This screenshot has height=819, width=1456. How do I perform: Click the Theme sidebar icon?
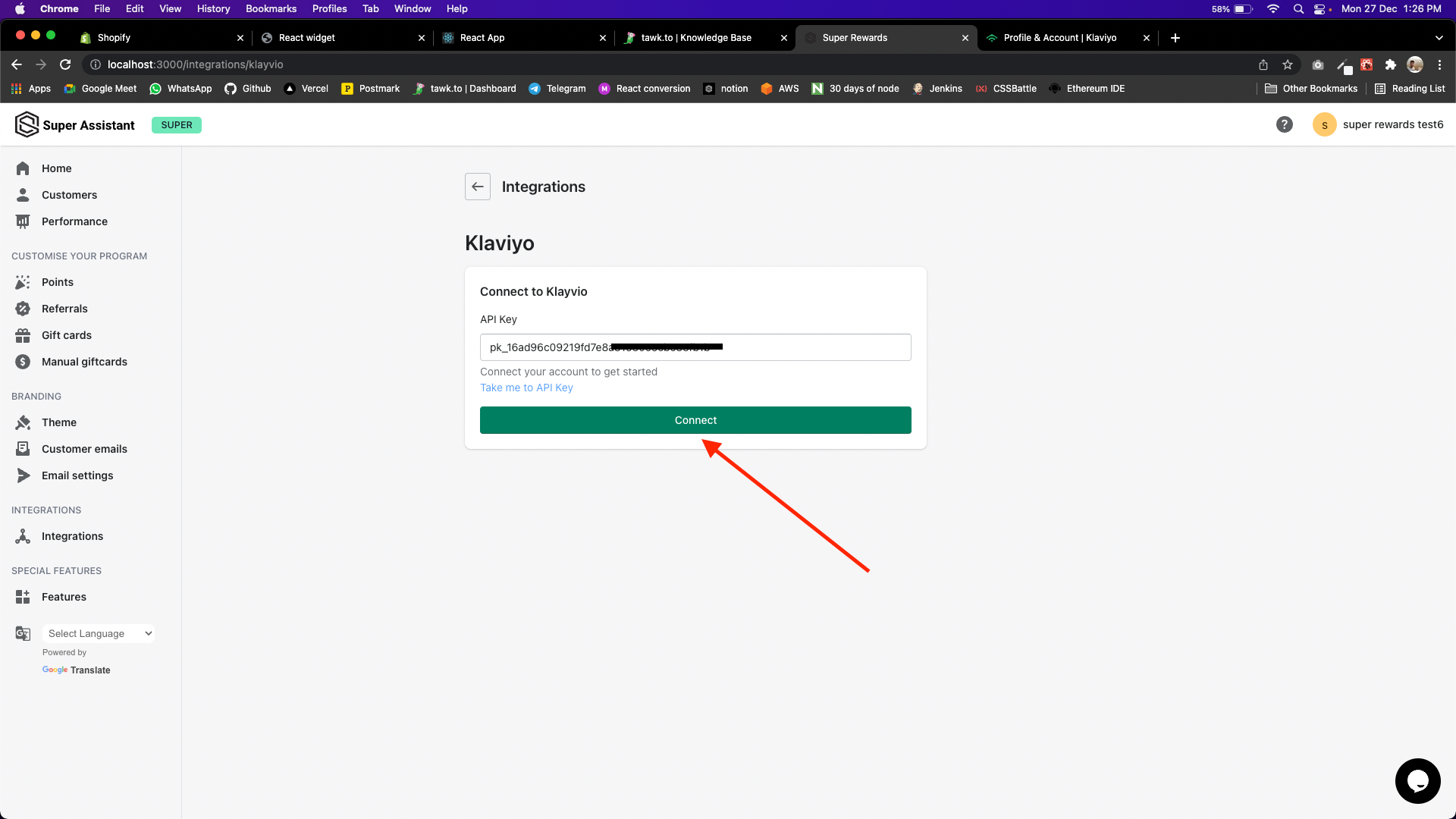[x=23, y=422]
